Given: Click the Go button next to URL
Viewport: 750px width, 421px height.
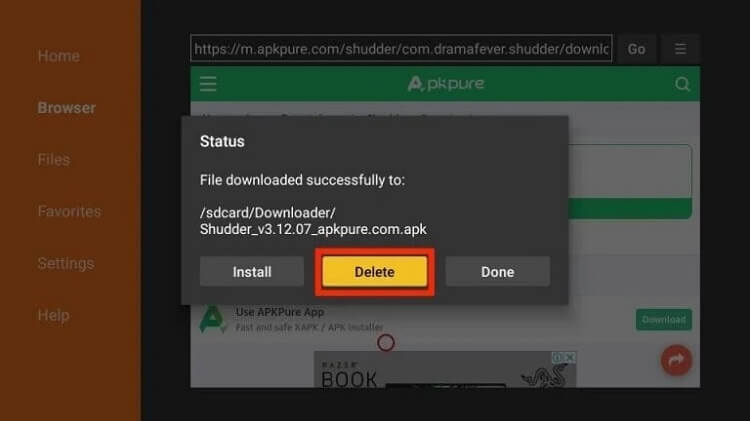Looking at the screenshot, I should click(x=636, y=49).
